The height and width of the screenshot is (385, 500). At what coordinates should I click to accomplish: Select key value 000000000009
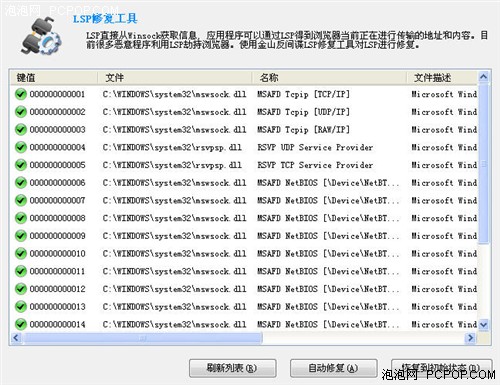tap(57, 236)
